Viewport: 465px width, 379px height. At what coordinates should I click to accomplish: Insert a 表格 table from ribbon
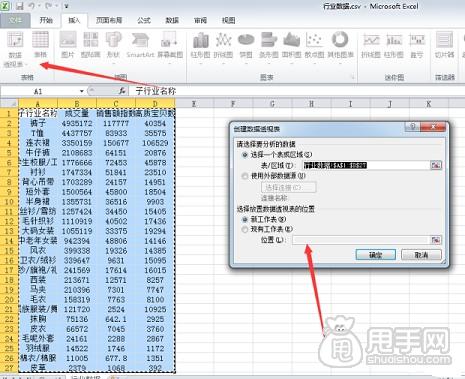(40, 45)
